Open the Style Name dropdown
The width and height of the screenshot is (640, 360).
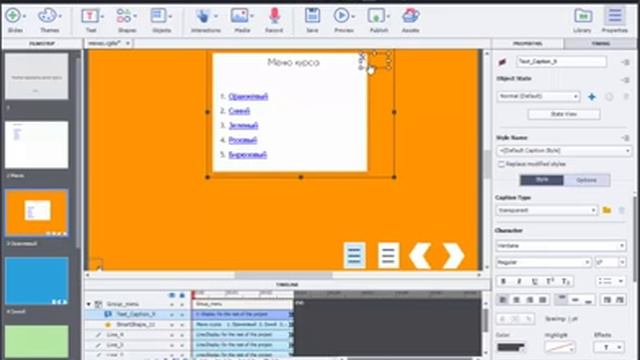[564, 151]
